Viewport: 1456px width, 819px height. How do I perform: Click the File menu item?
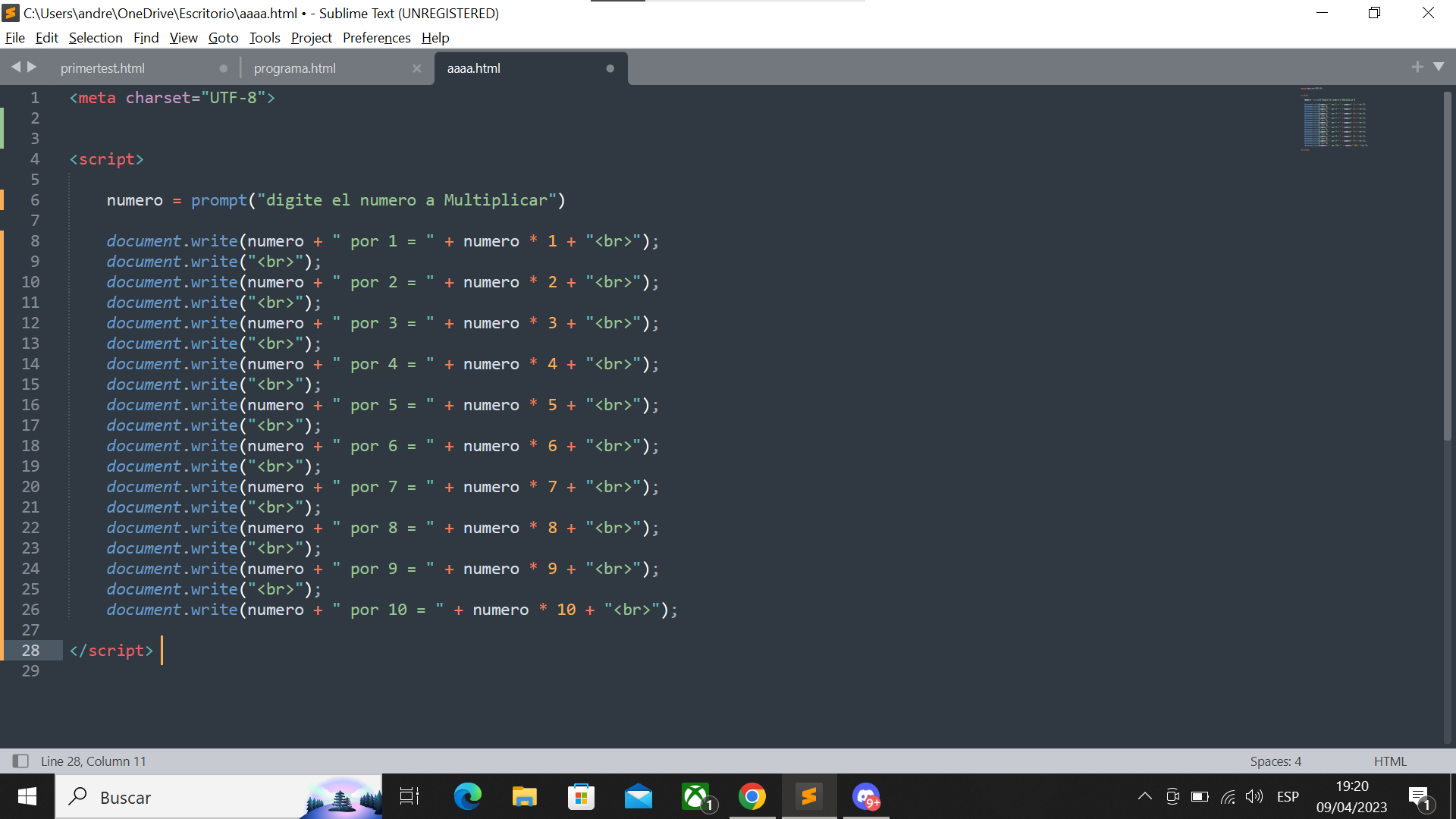point(15,38)
